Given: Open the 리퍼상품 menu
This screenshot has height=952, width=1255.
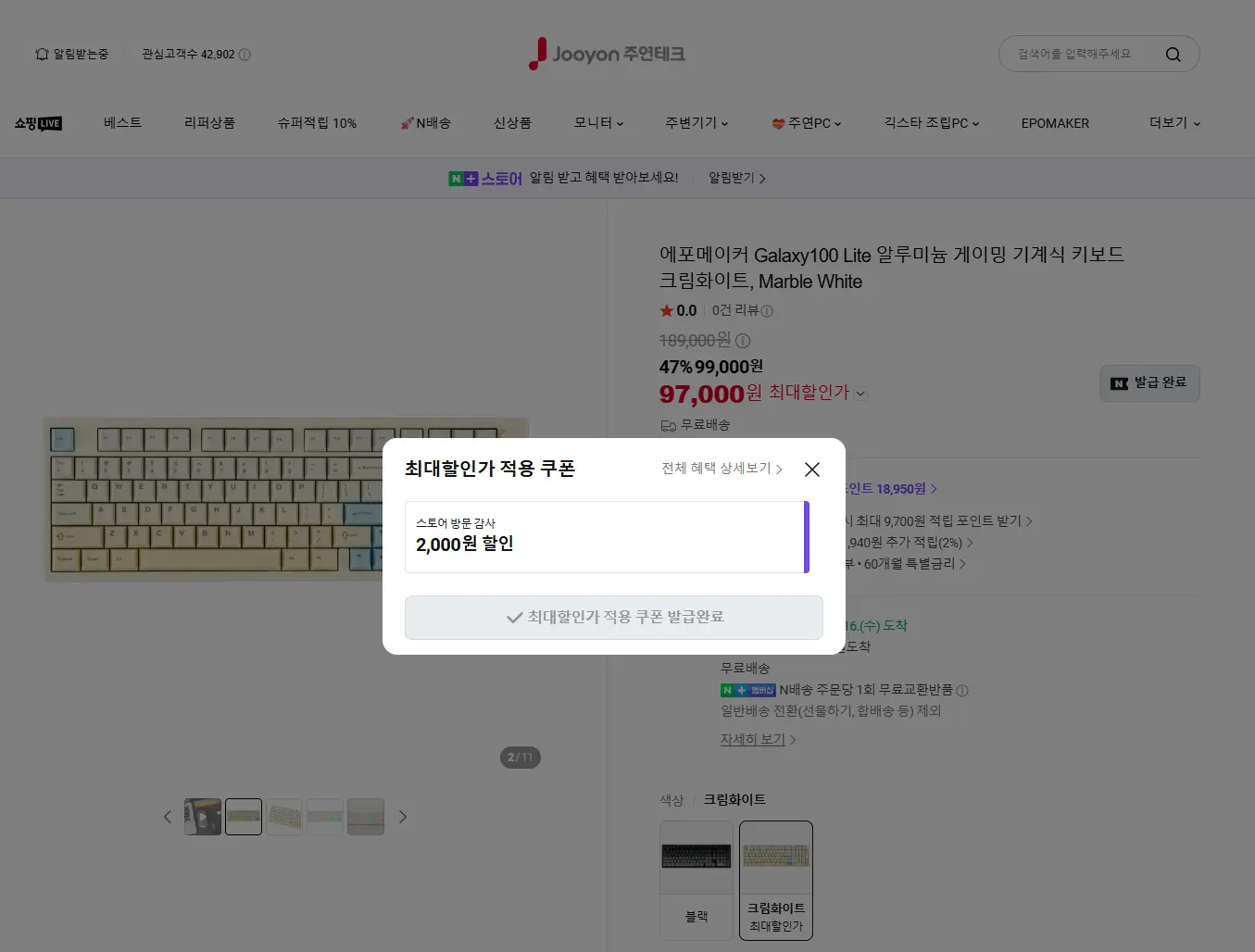Looking at the screenshot, I should pos(209,122).
